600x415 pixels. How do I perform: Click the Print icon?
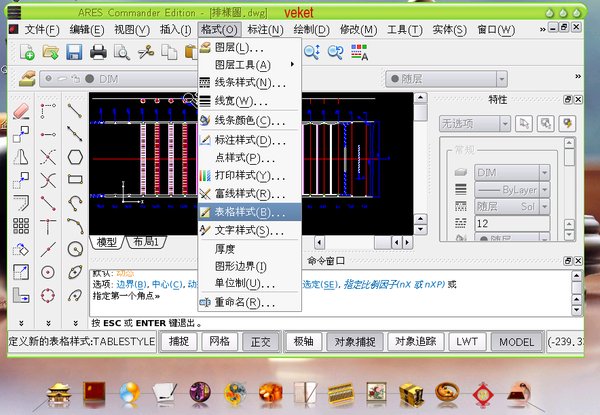tap(98, 52)
